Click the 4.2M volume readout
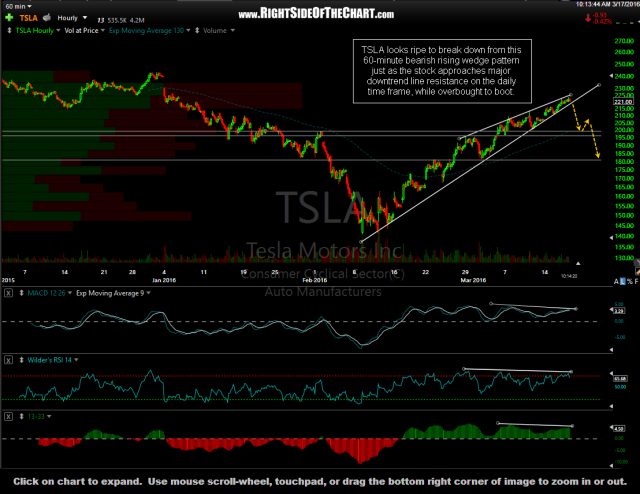Screen dimensions: 640x494 tap(137, 20)
